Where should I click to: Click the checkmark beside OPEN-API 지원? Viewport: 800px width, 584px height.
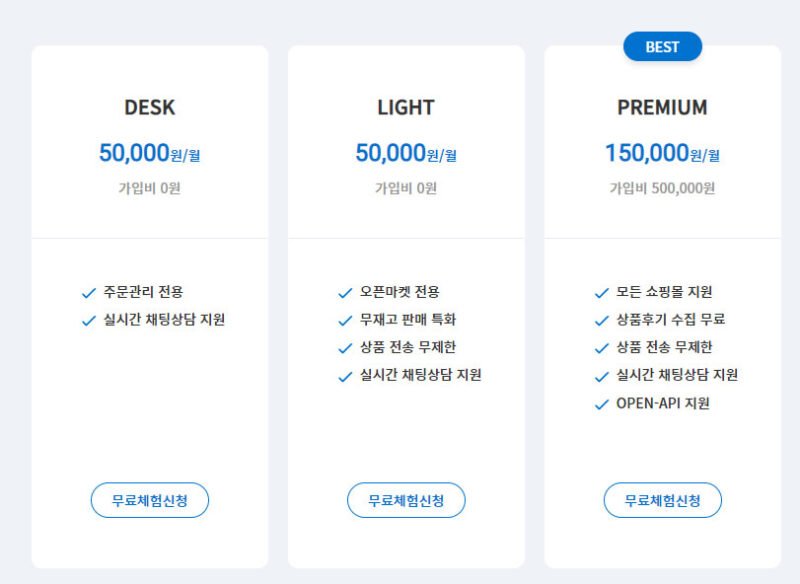point(602,405)
